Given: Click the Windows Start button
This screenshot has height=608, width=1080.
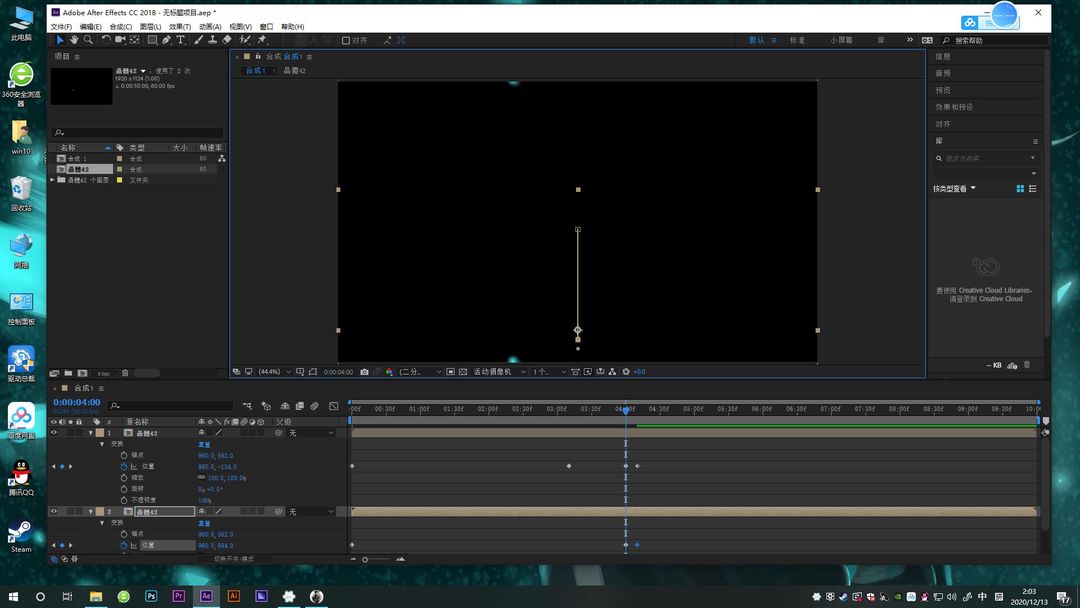Looking at the screenshot, I should click(13, 596).
